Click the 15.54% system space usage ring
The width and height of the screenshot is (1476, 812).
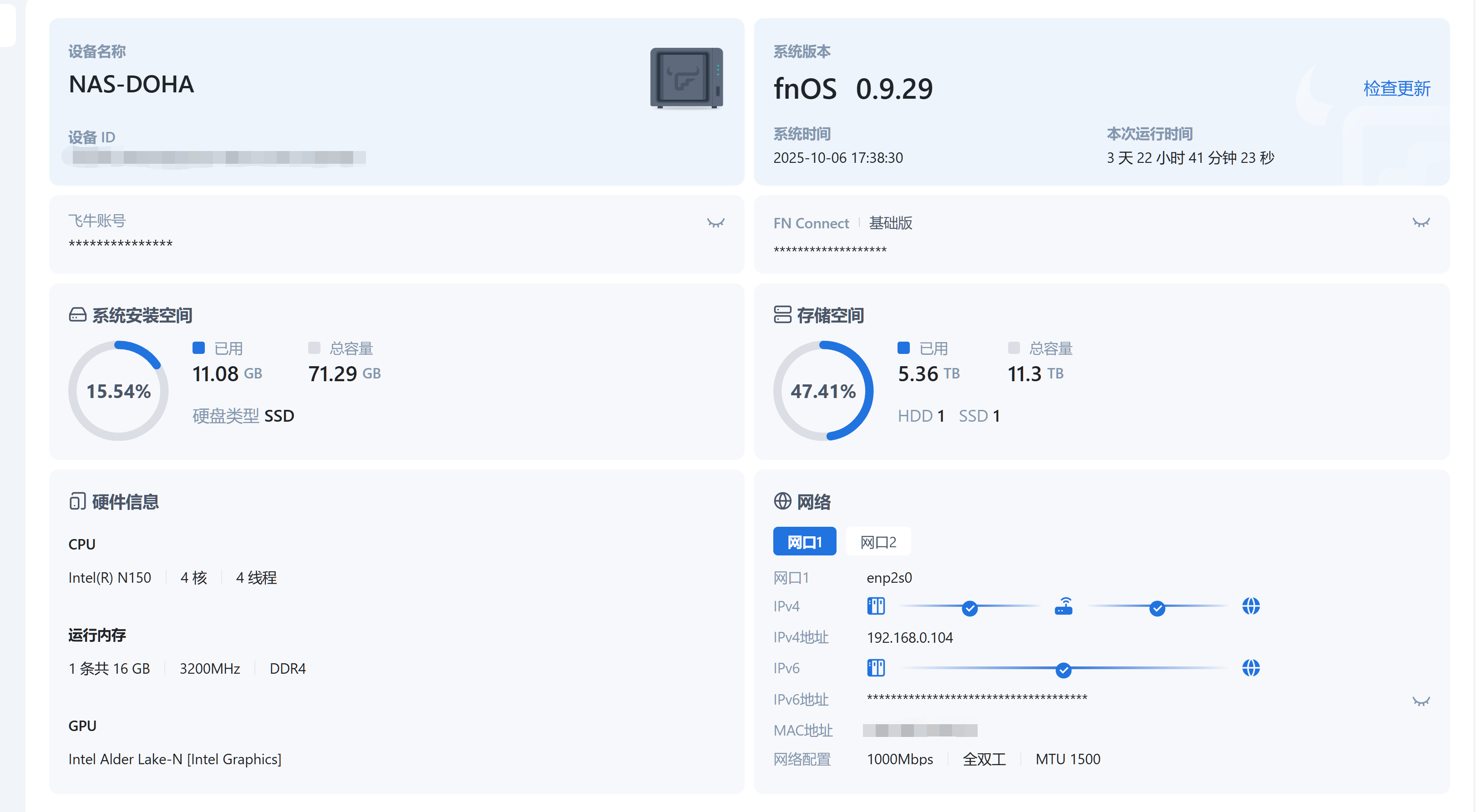119,391
